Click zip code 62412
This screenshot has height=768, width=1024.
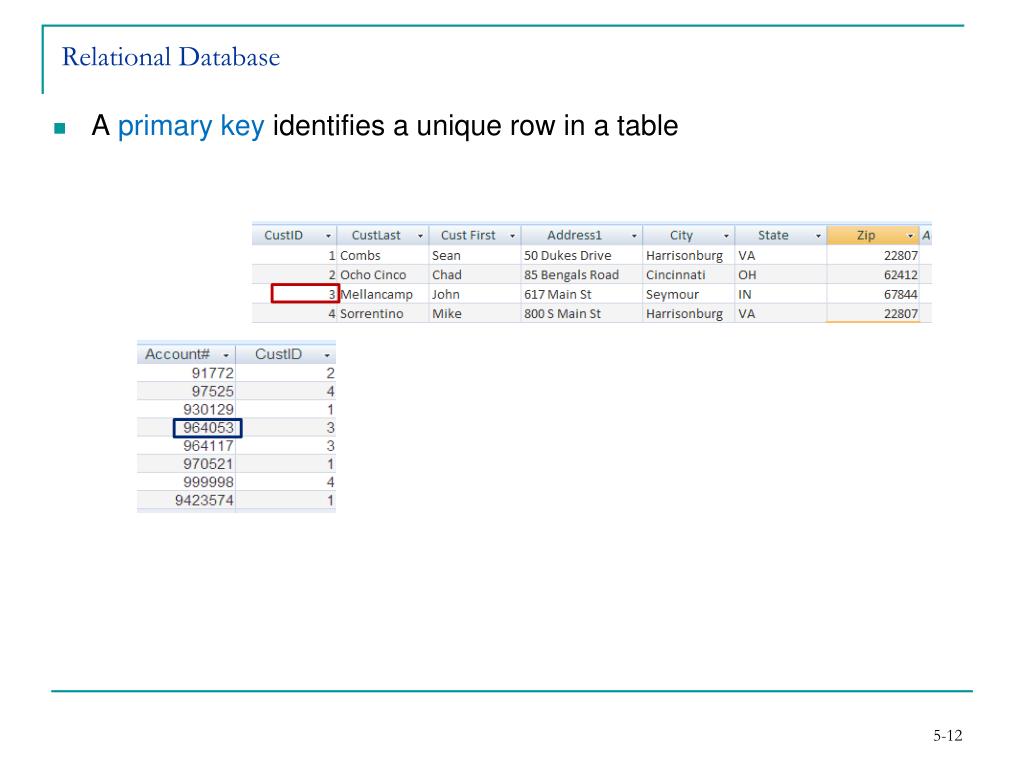873,275
